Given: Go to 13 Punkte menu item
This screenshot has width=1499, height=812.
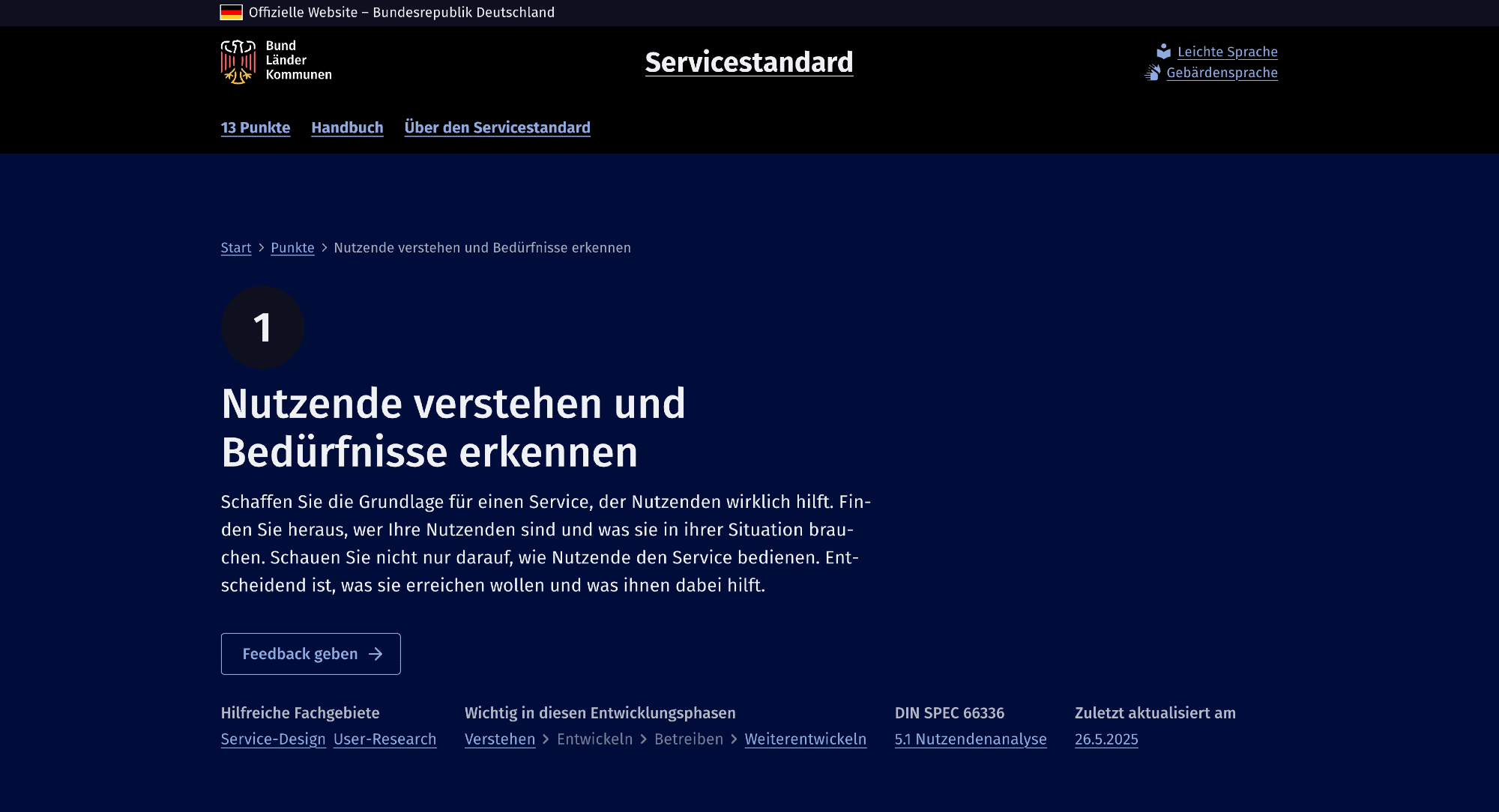Looking at the screenshot, I should pos(256,127).
